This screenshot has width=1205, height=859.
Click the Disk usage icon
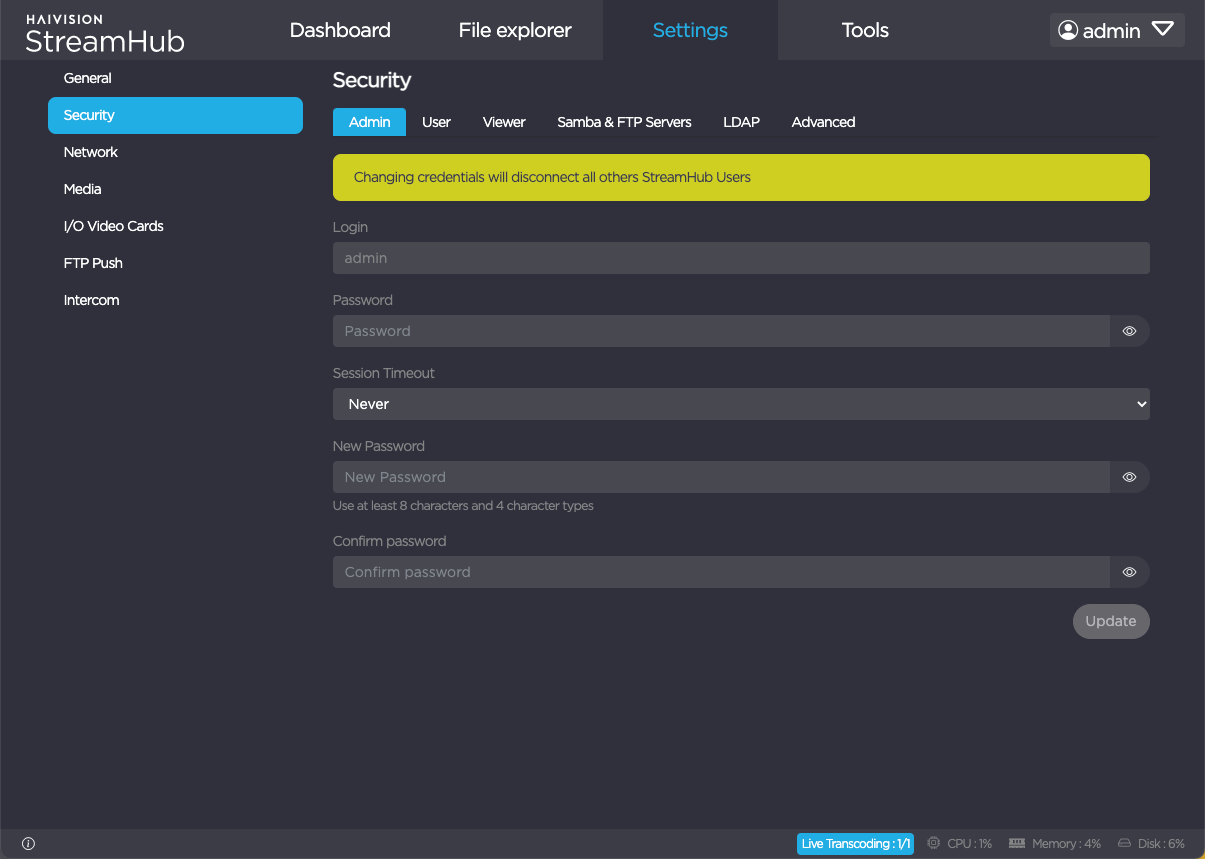point(1124,844)
